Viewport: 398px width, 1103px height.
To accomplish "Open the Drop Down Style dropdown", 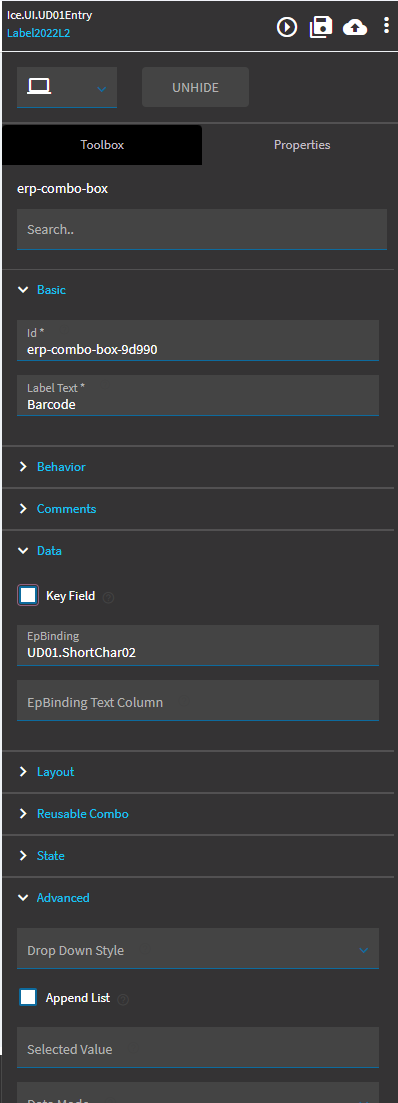I will [198, 948].
